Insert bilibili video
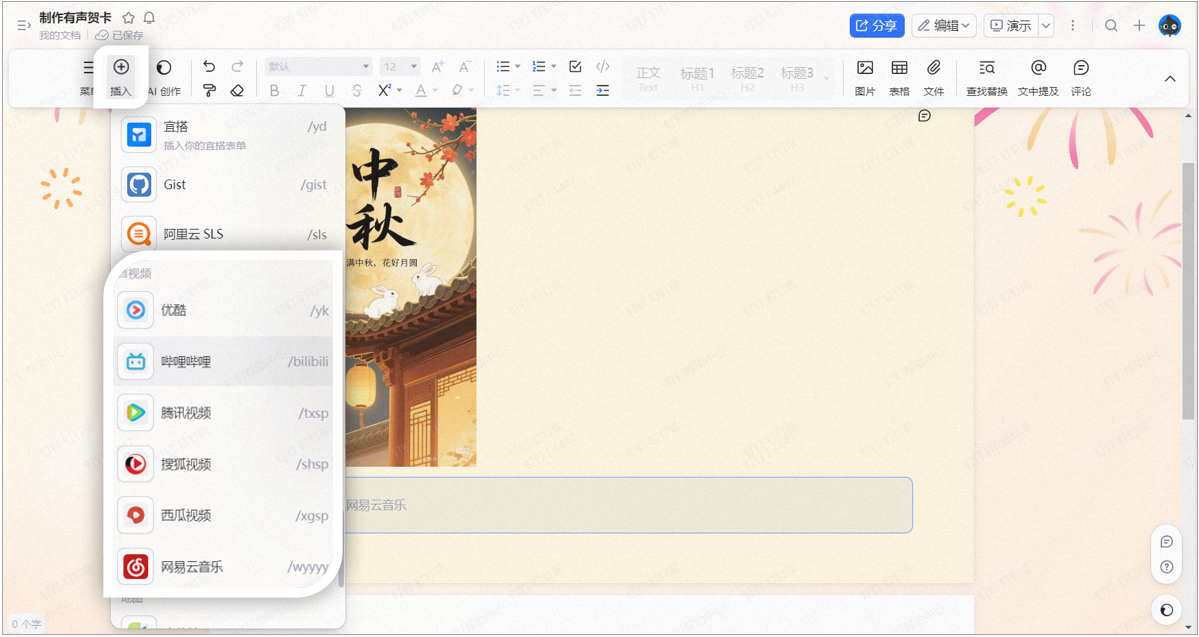1199x637 pixels. click(223, 361)
